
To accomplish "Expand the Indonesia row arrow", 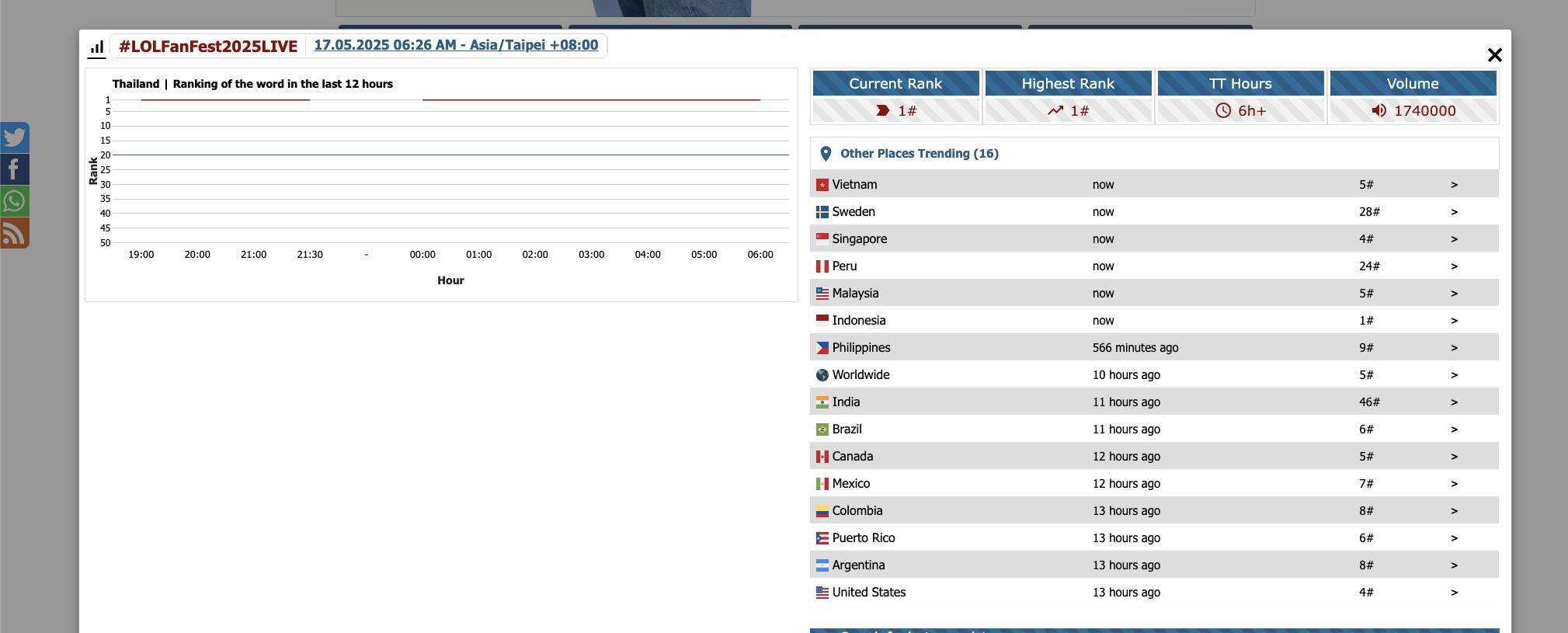I will pyautogui.click(x=1454, y=321).
